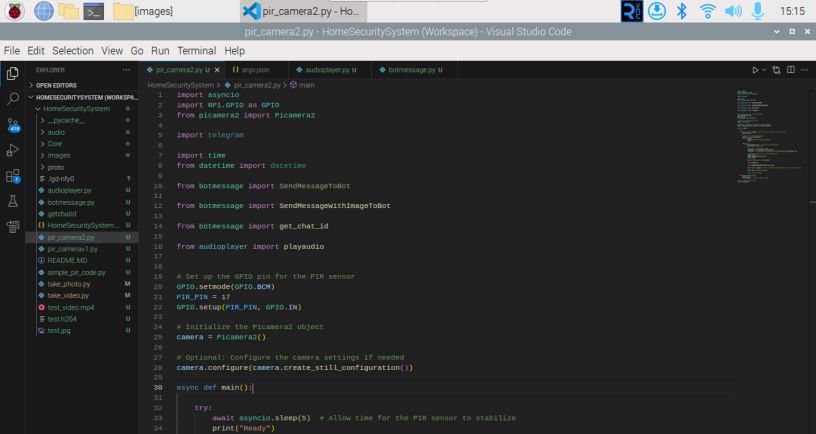Image resolution: width=816 pixels, height=434 pixels.
Task: Open the Terminal menu
Action: coord(197,50)
